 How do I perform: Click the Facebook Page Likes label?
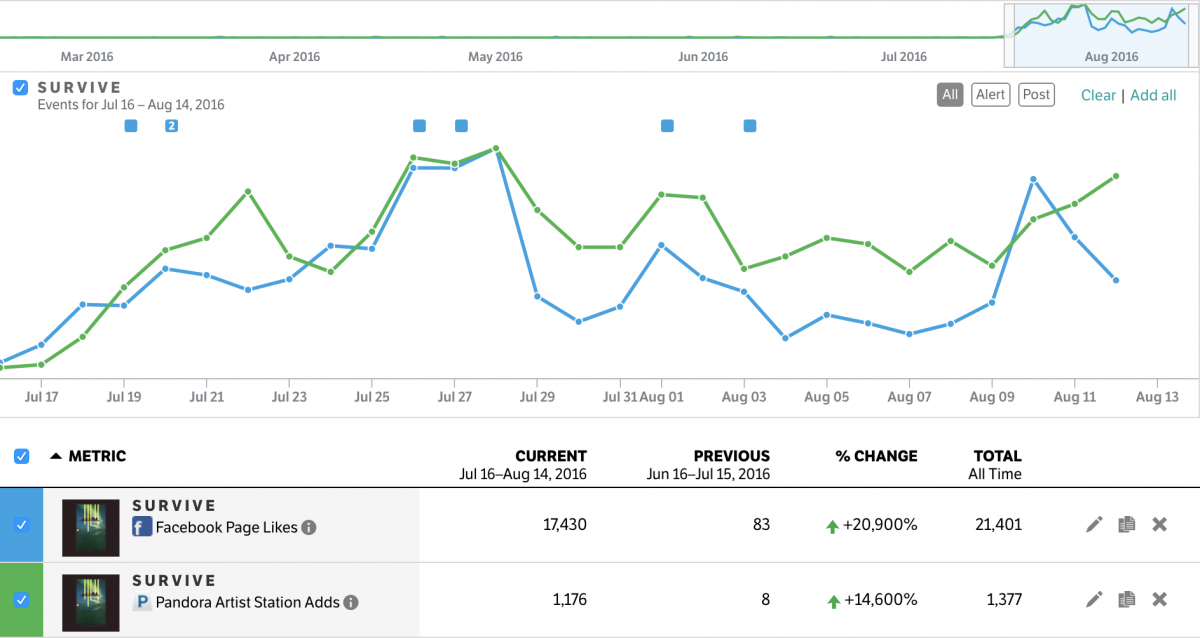226,527
